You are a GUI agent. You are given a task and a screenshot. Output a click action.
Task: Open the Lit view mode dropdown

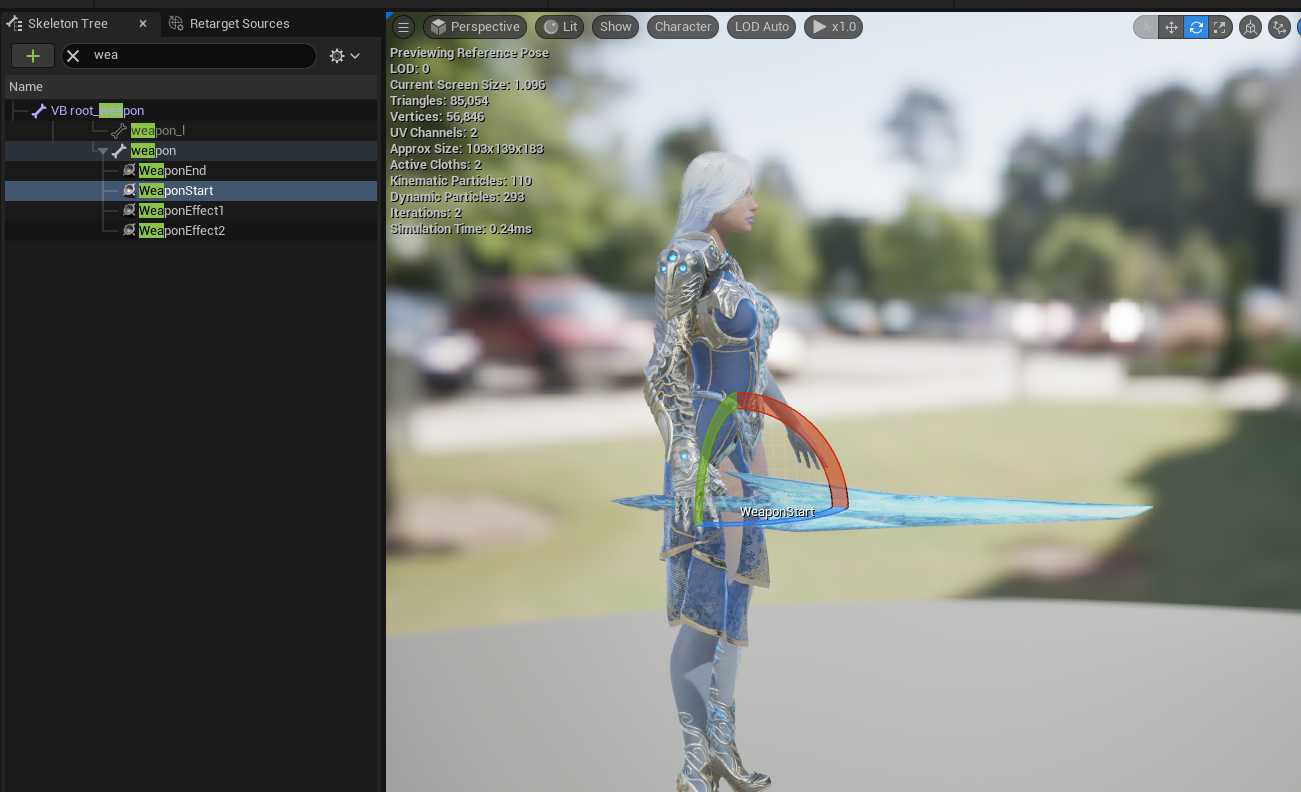coord(560,27)
